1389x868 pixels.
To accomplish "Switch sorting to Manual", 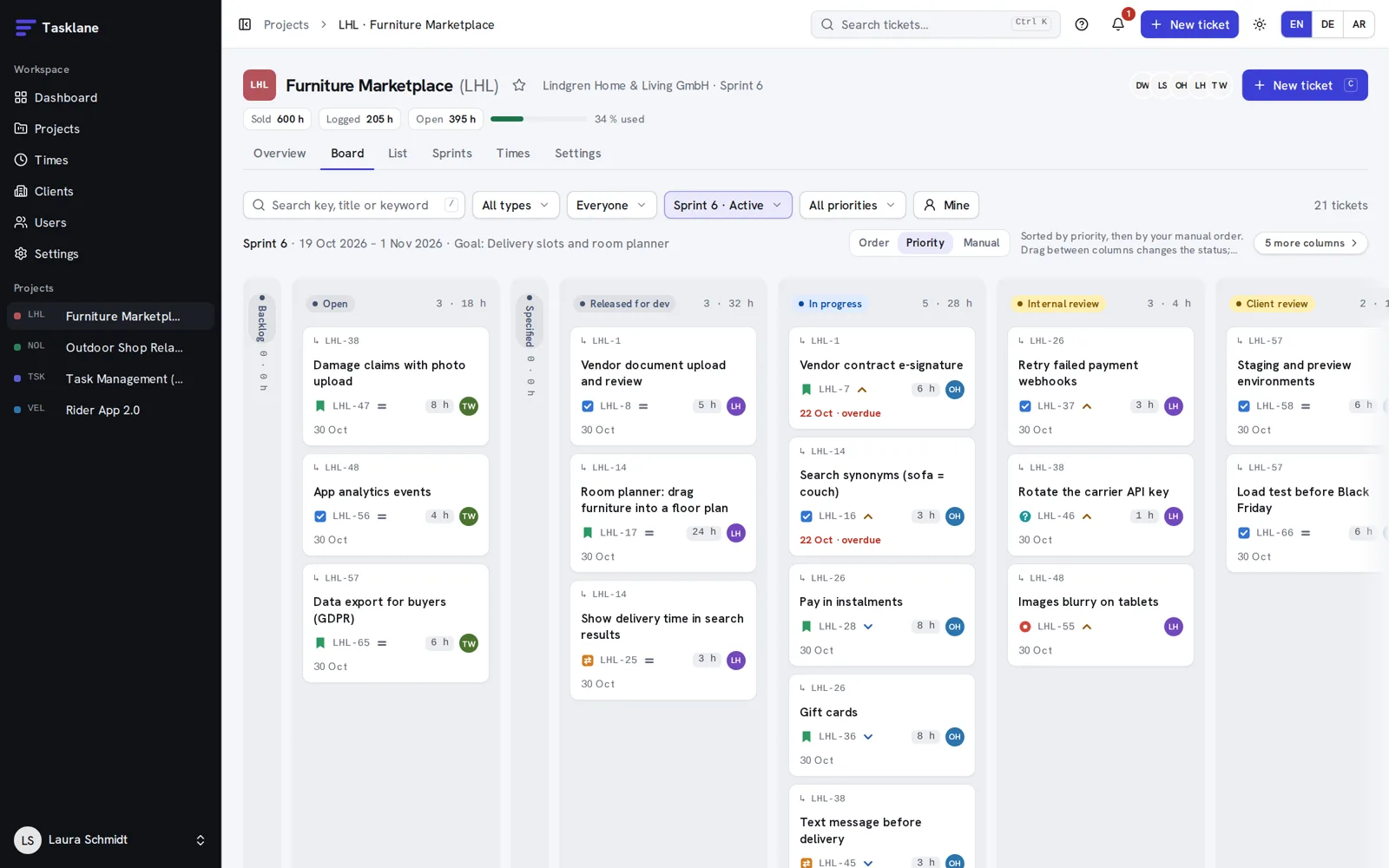I will 981,243.
